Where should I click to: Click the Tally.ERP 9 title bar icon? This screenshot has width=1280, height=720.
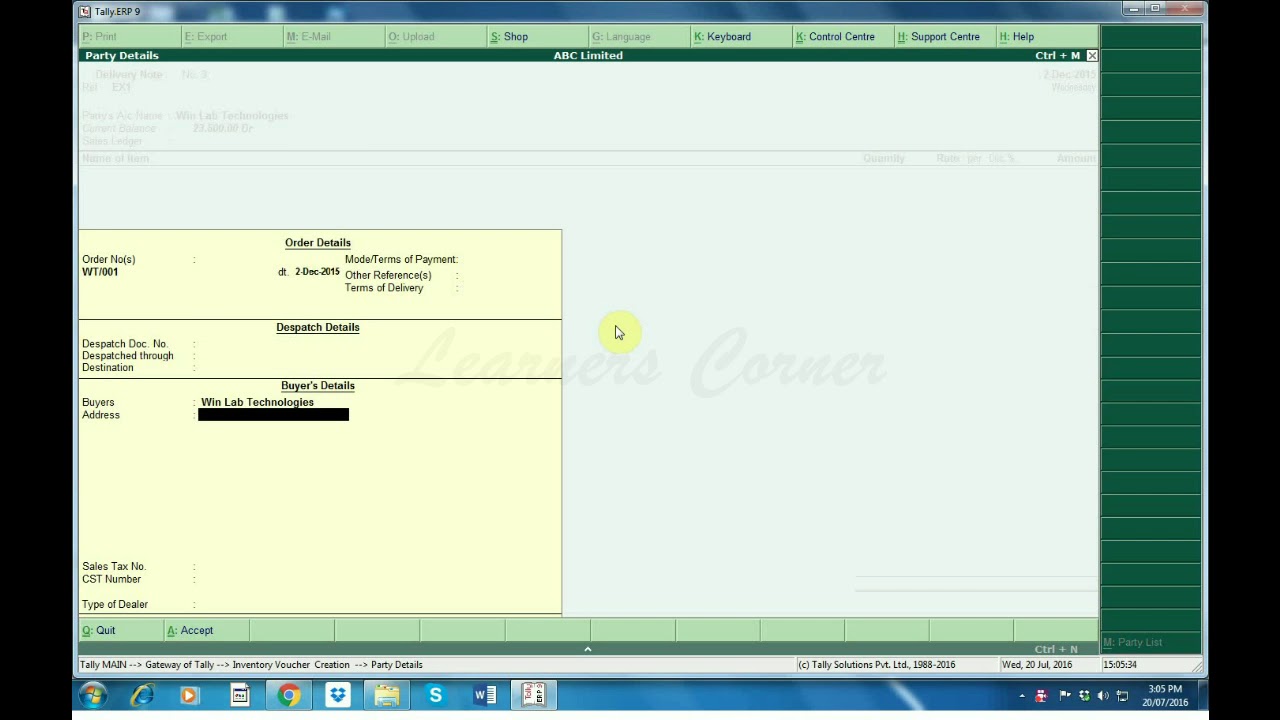coord(85,11)
